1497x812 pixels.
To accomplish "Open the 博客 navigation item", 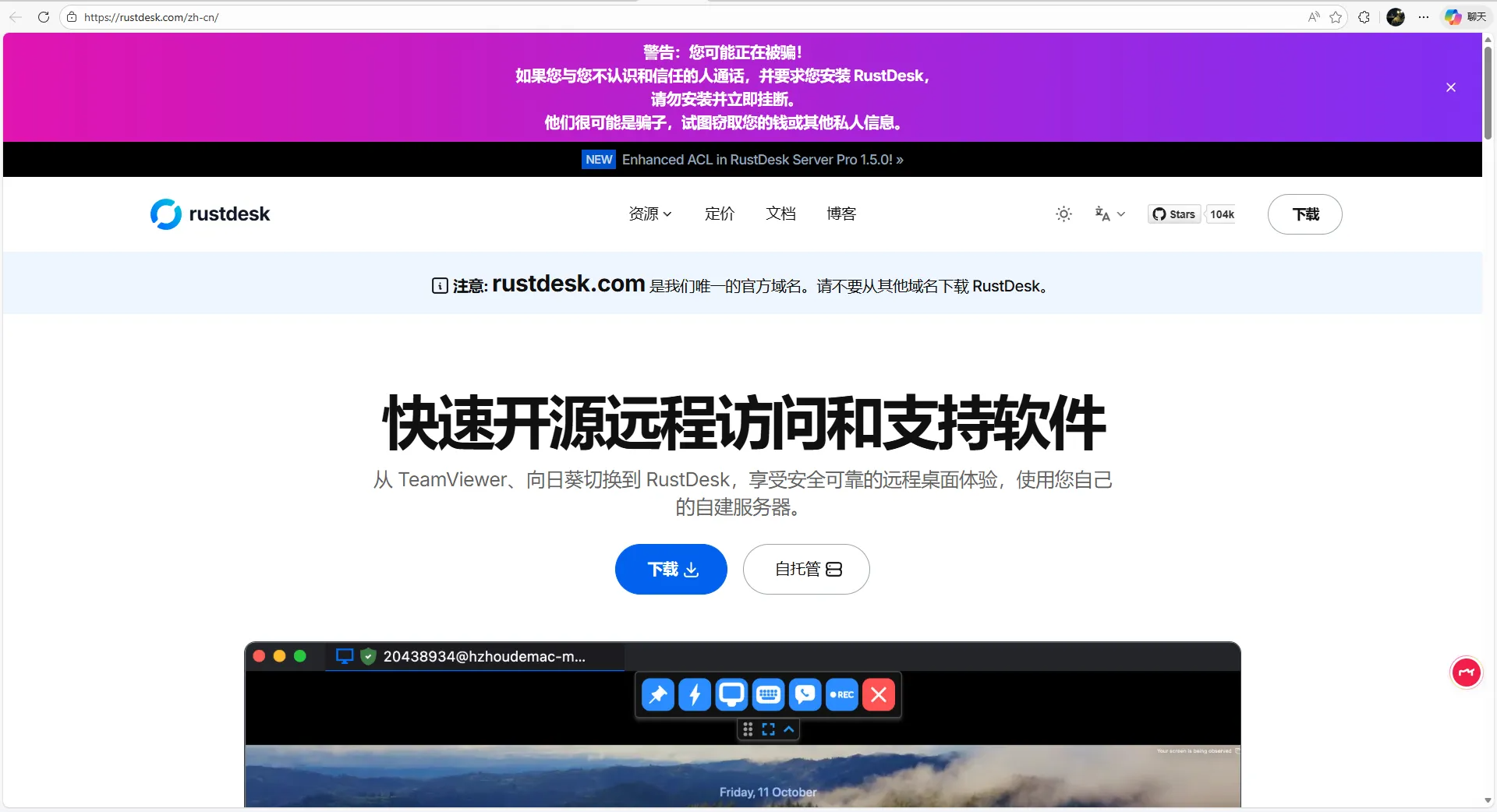I will click(841, 214).
